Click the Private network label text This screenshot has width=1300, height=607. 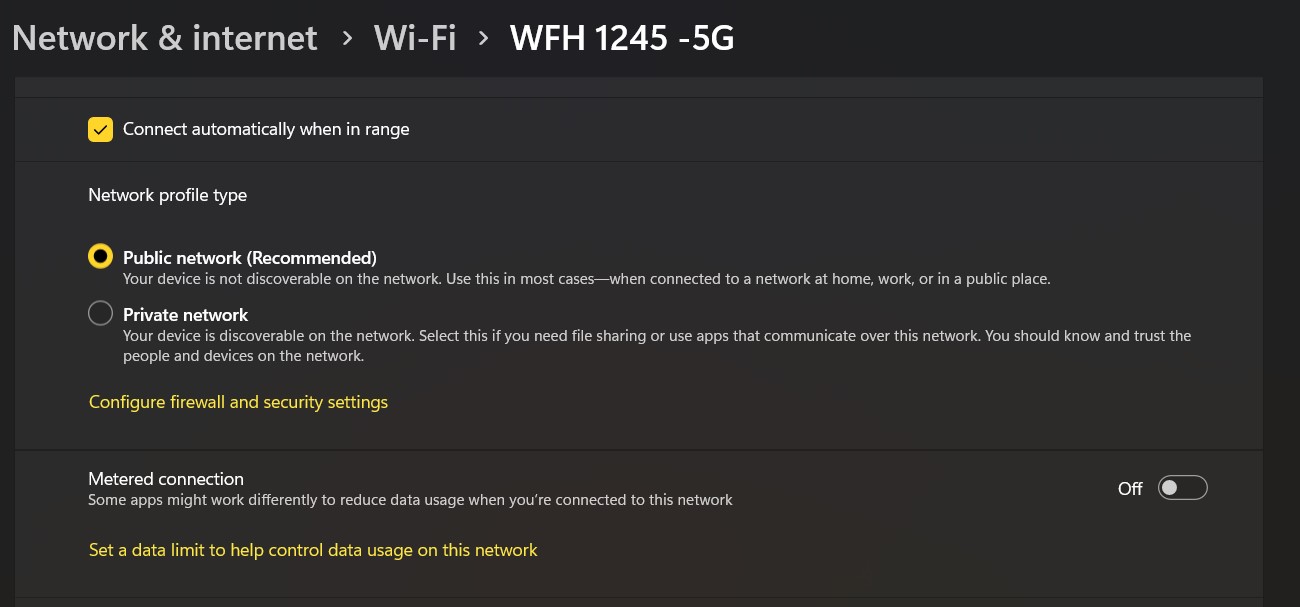(185, 314)
